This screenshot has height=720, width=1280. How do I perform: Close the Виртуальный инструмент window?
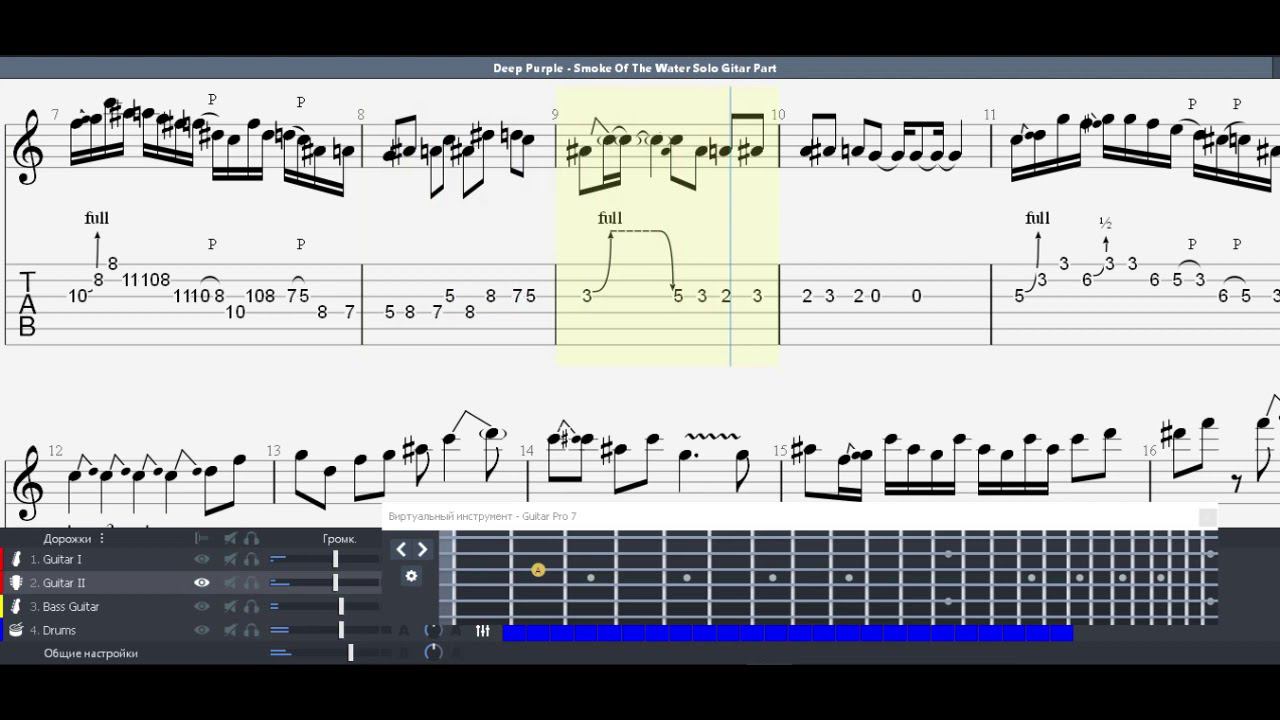(1208, 517)
